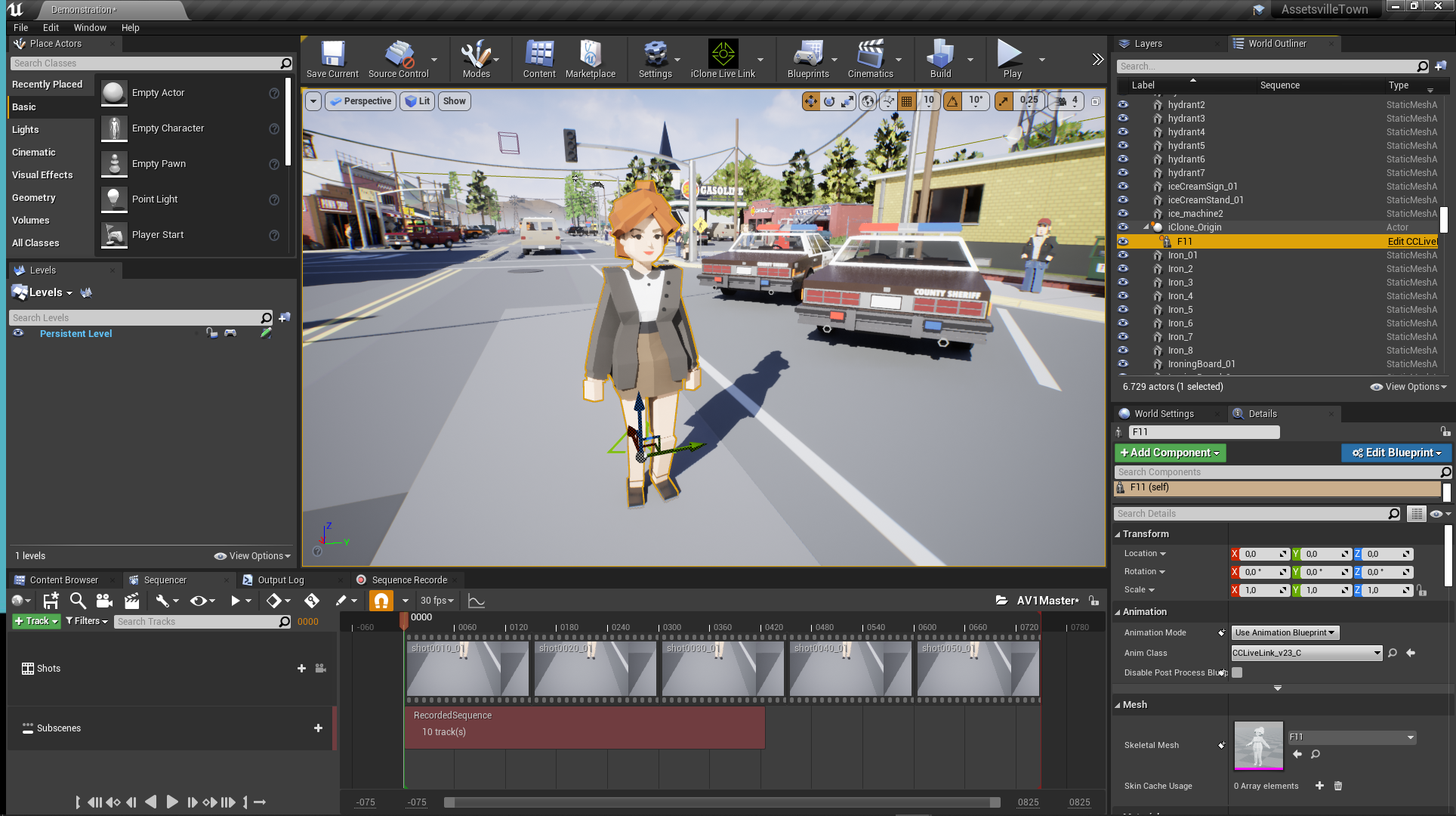
Task: Switch to the Output Log tab
Action: [280, 580]
